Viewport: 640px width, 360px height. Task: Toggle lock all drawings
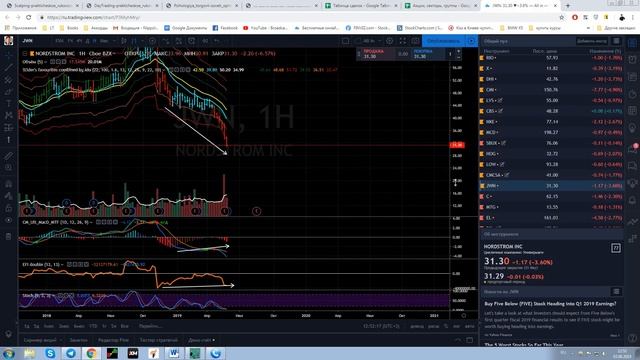9,208
